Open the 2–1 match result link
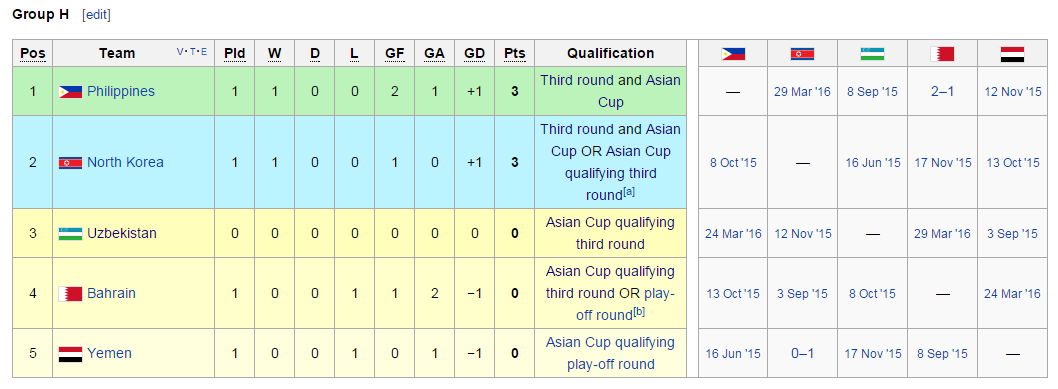Screen dimensions: 1058x389 (943, 91)
